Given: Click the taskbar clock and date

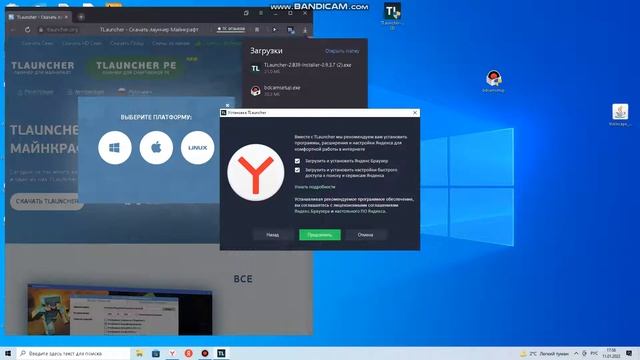Looking at the screenshot, I should point(611,353).
